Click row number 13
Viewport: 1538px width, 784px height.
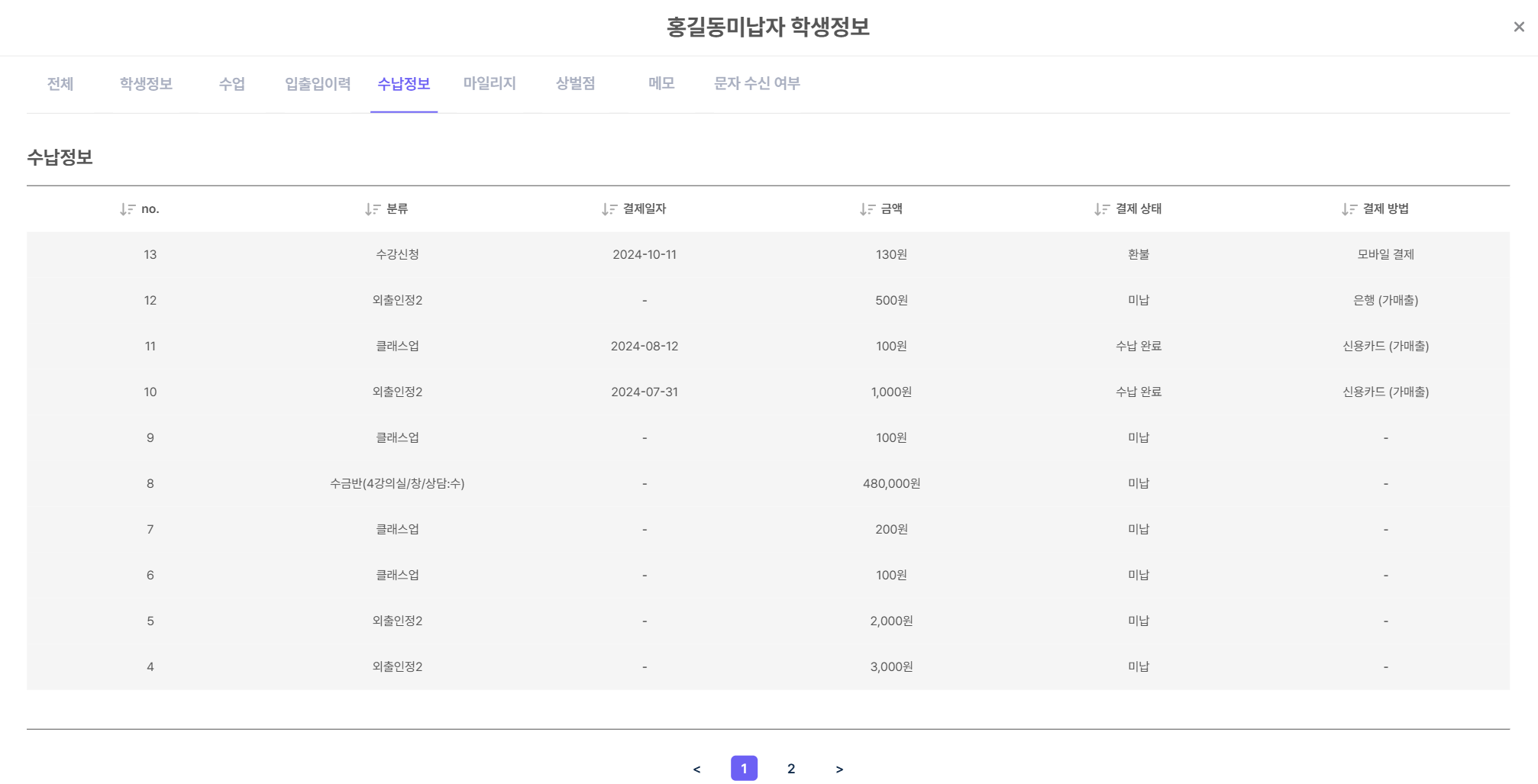[x=150, y=255]
